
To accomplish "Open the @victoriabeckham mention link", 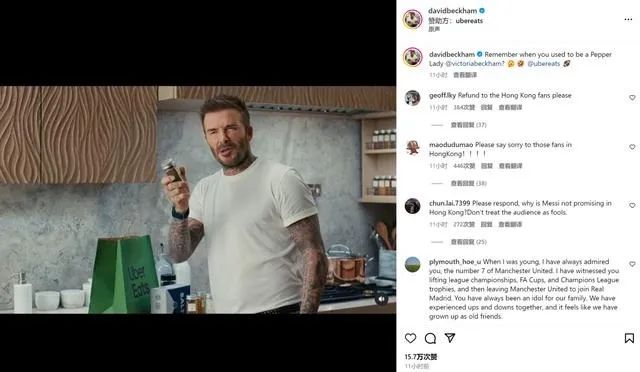I will click(x=475, y=64).
